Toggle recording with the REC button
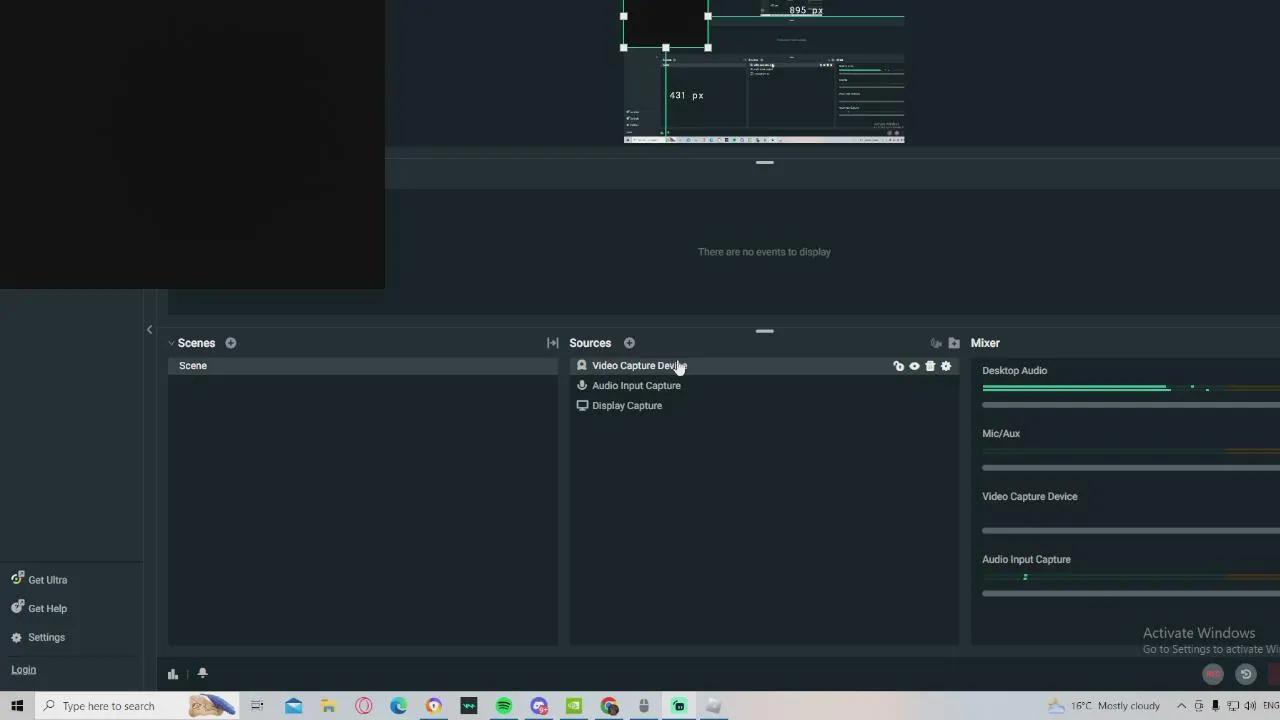Viewport: 1280px width, 720px height. click(x=1213, y=674)
